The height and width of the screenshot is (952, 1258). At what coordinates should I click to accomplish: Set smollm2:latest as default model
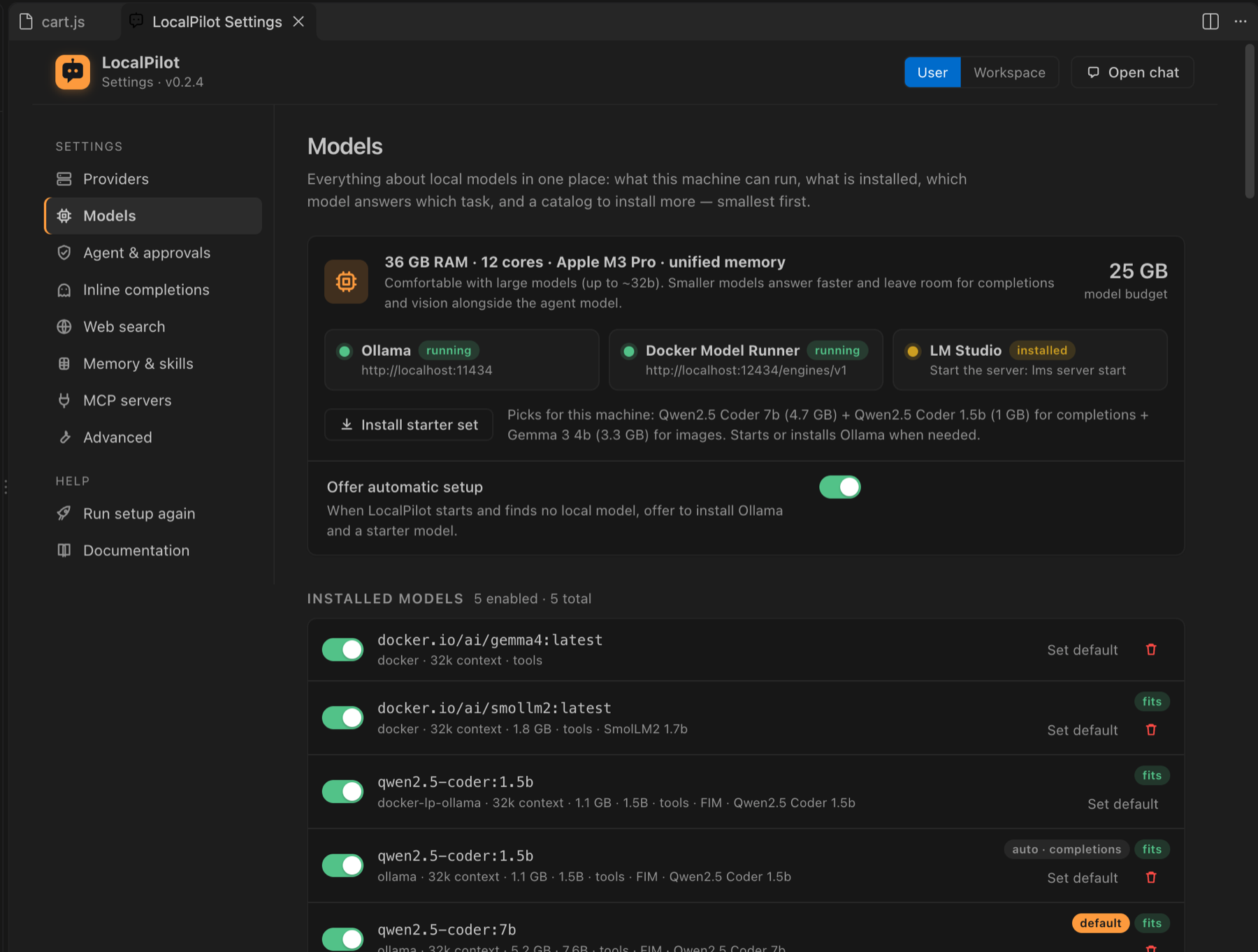(x=1083, y=730)
